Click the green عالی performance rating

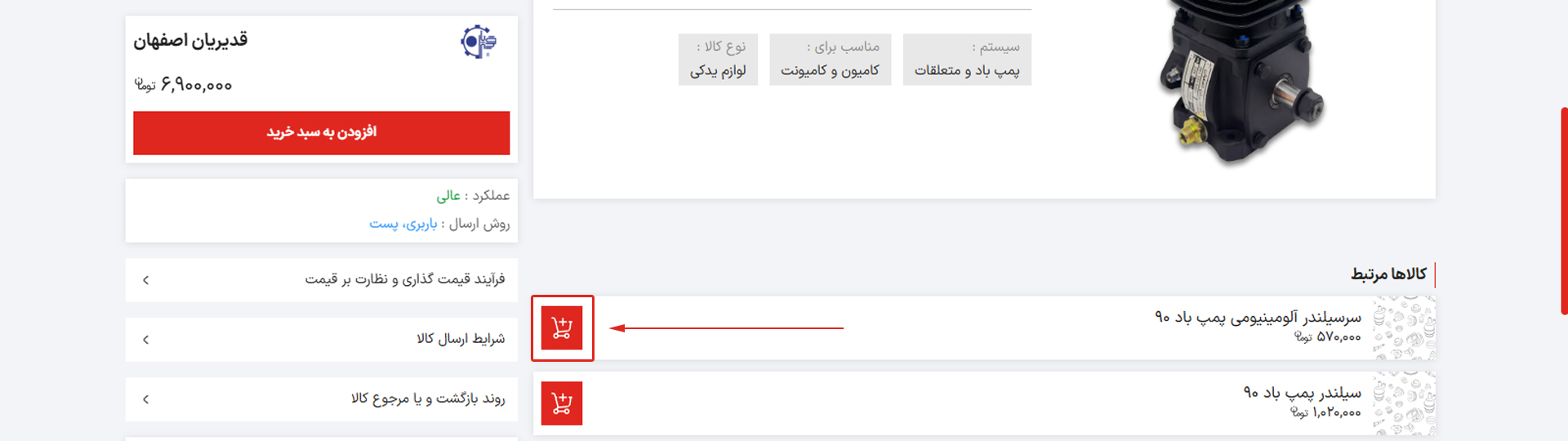tap(448, 196)
